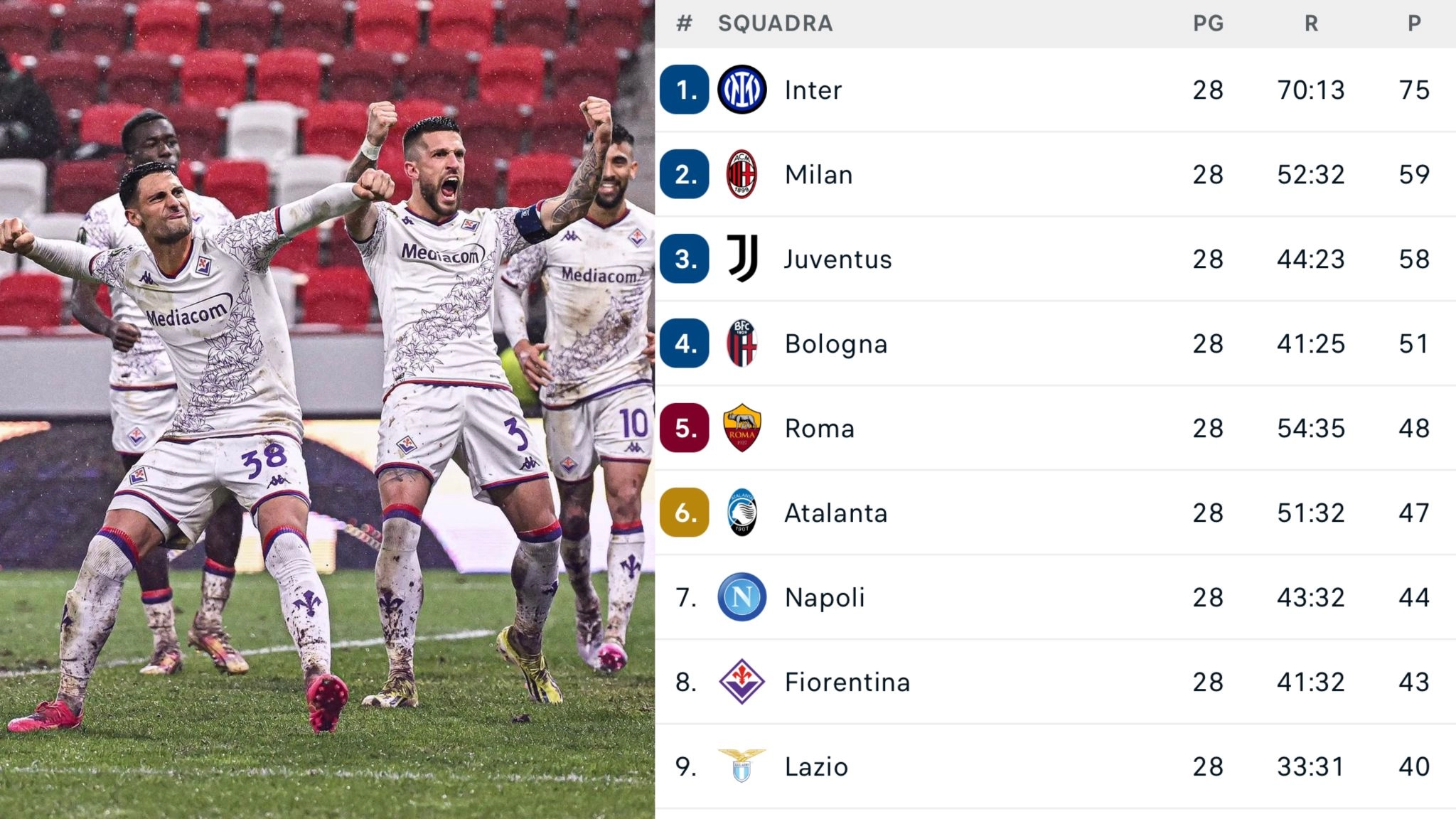Viewport: 1456px width, 819px height.
Task: Click the R goals column header
Action: [x=1311, y=23]
